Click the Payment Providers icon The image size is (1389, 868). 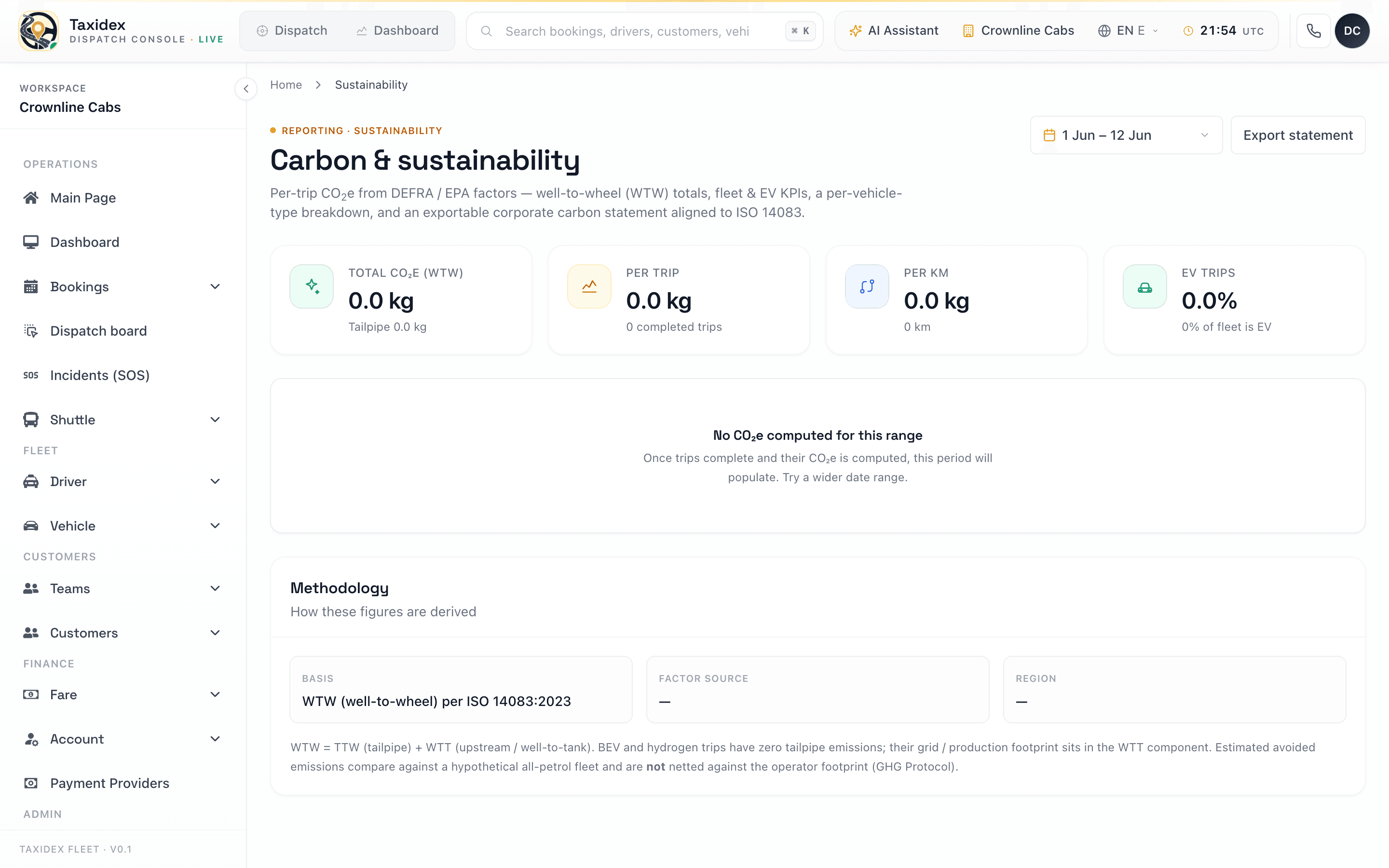click(31, 784)
